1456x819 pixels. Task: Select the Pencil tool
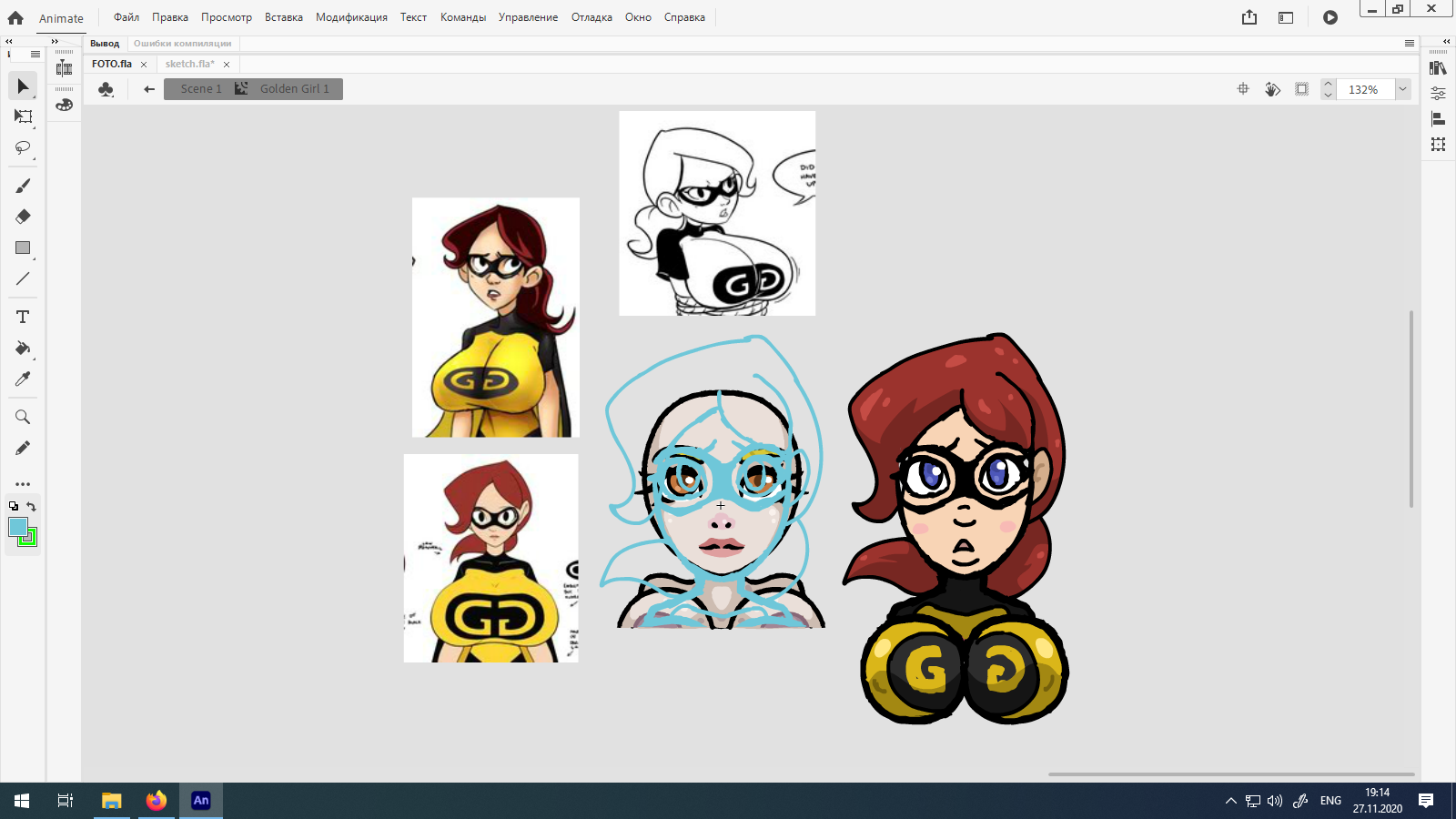(x=23, y=448)
